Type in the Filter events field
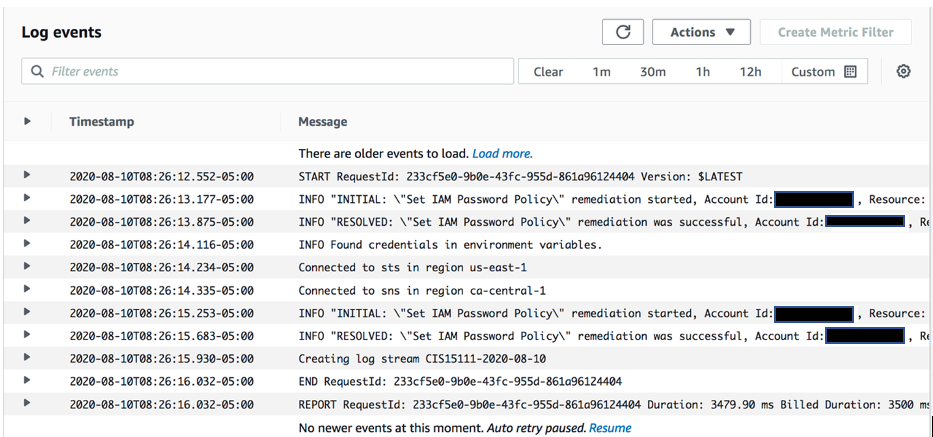The width and height of the screenshot is (933, 437). (270, 72)
